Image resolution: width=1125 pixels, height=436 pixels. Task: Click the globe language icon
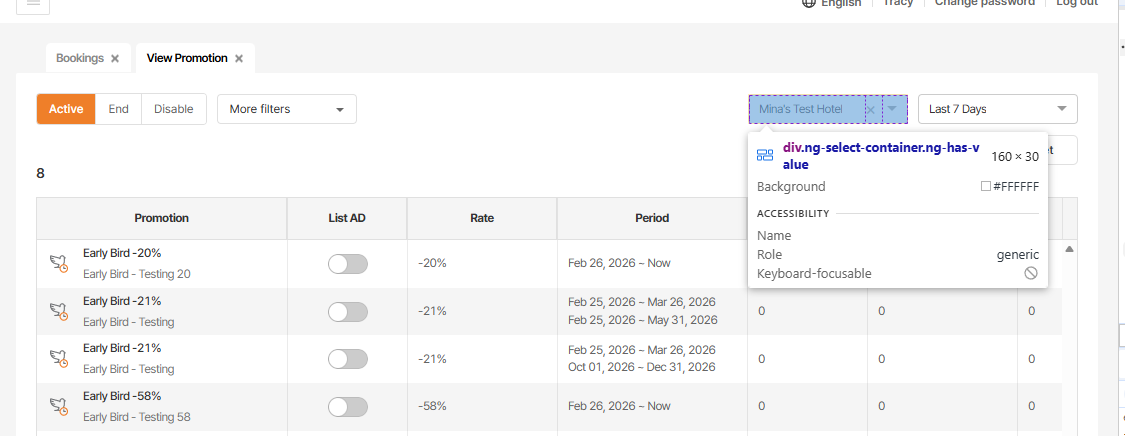[x=809, y=3]
